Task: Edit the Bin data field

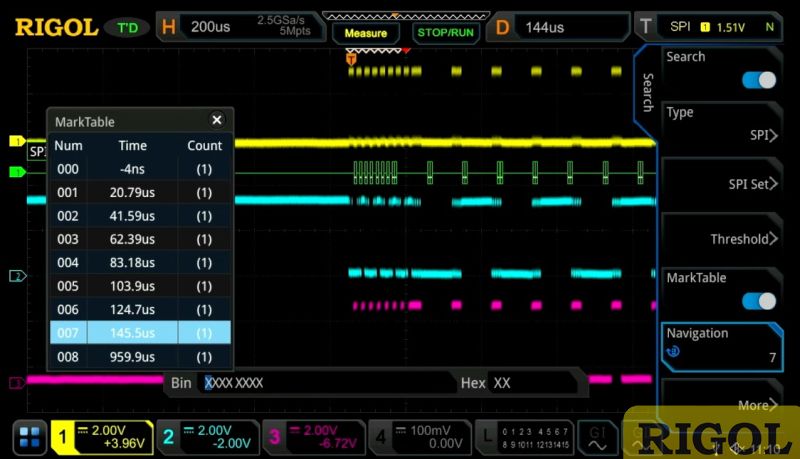Action: click(x=327, y=383)
